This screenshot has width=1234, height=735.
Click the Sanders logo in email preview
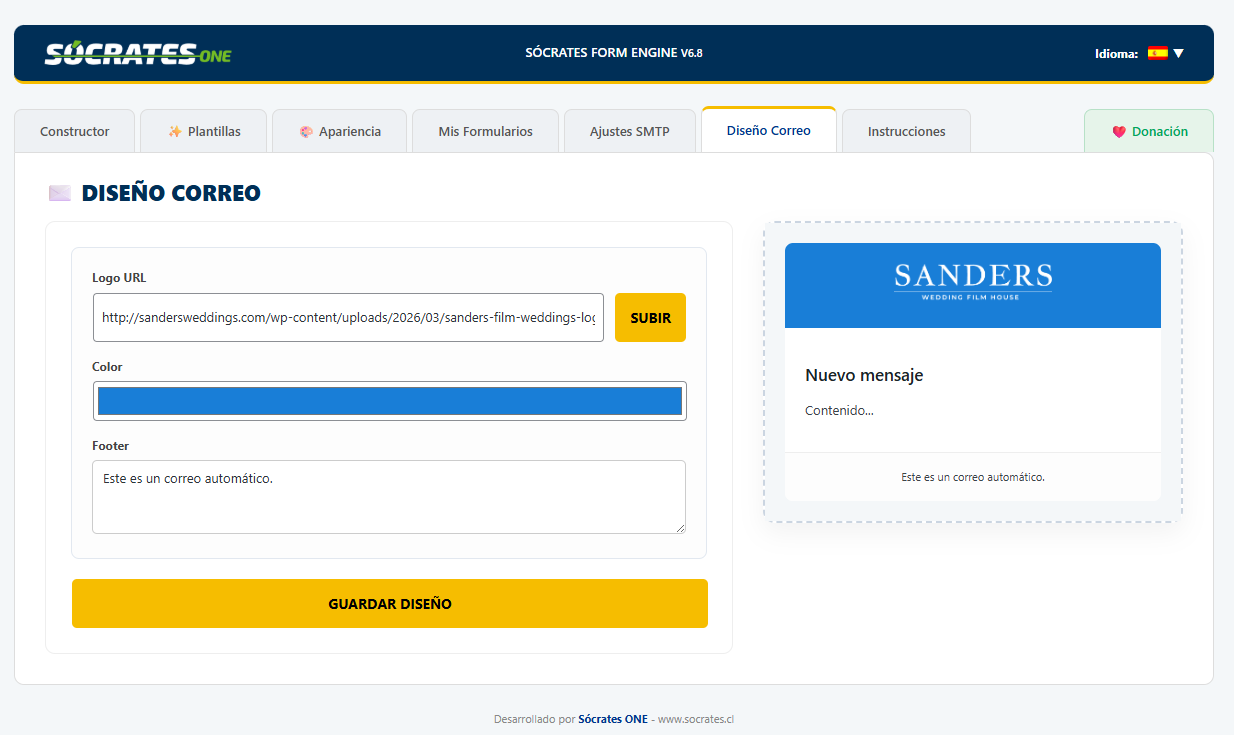[x=972, y=281]
